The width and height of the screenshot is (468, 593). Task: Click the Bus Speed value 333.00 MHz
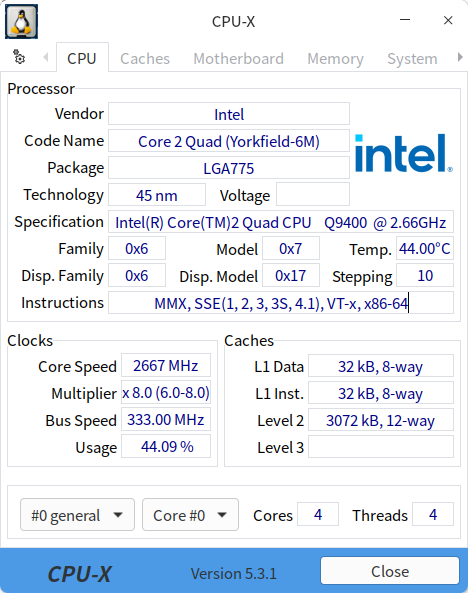(166, 419)
